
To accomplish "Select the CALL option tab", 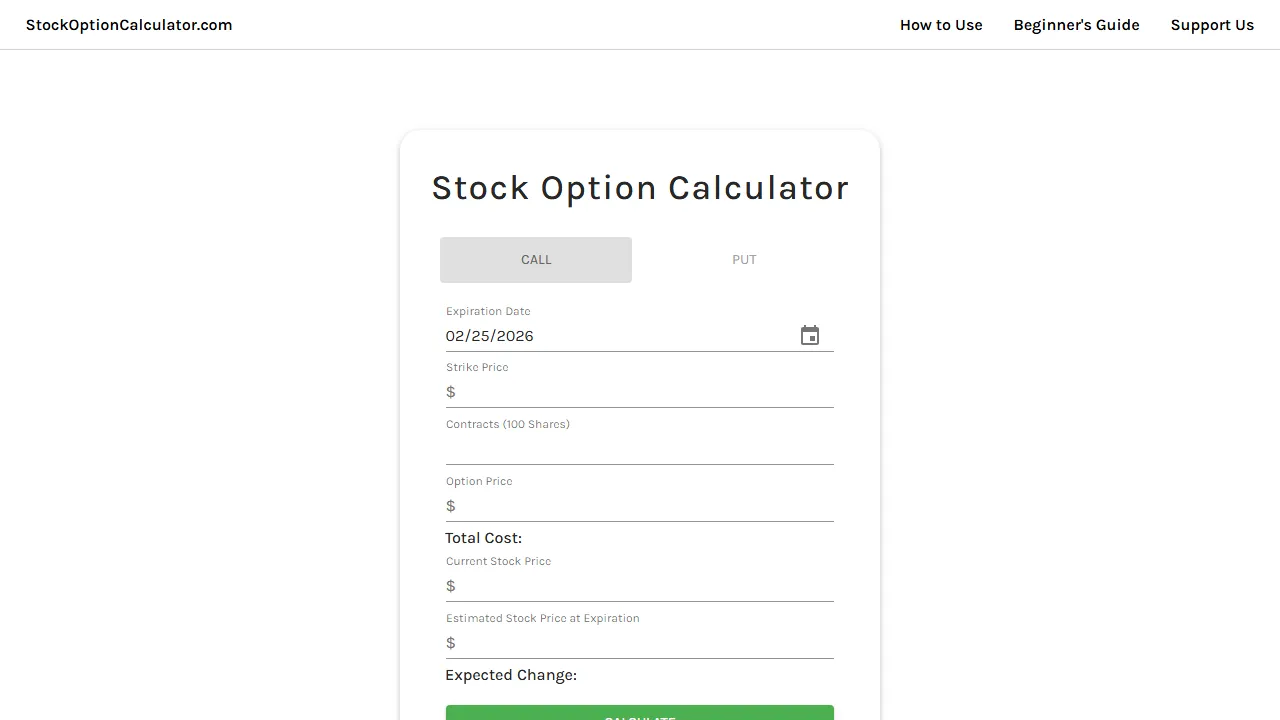I will click(x=535, y=259).
